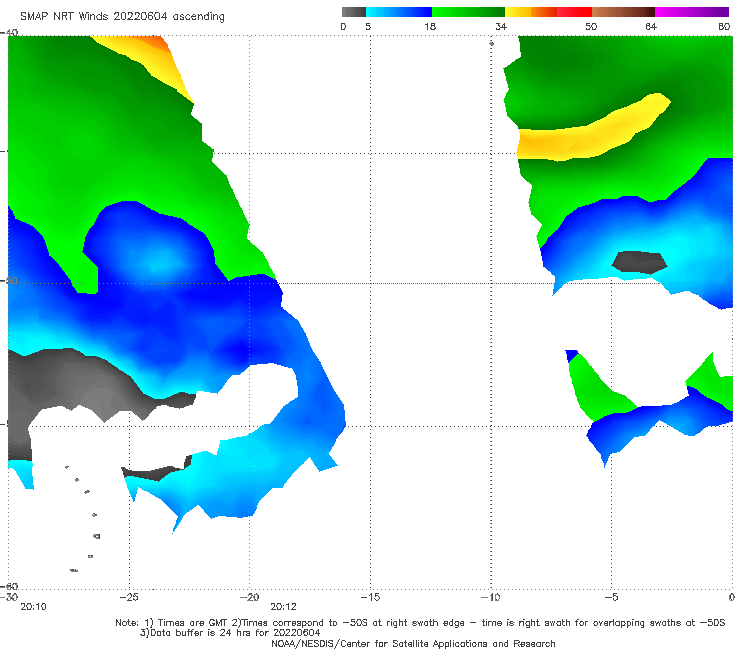Click the gray 0-5 segment of color bar
The height and width of the screenshot is (650, 740).
354,12
